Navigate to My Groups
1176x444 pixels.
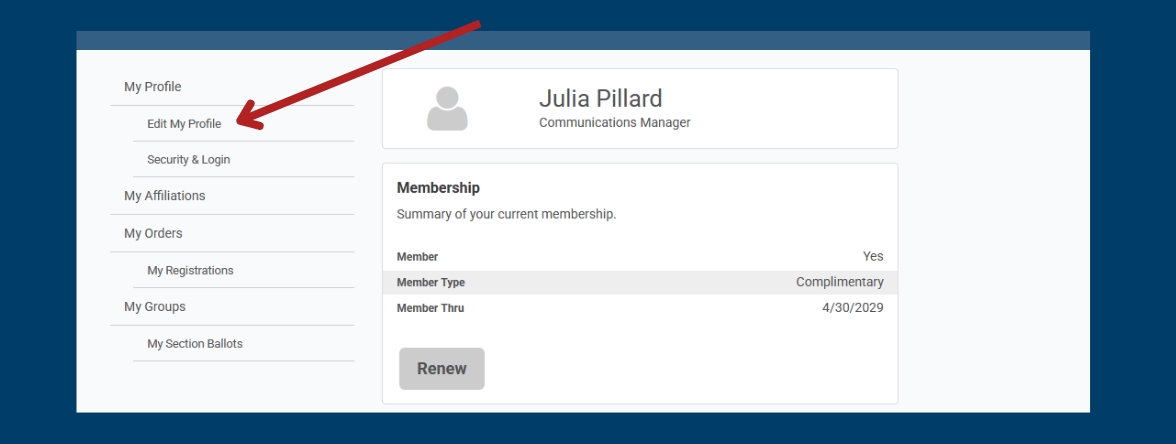[x=155, y=307]
